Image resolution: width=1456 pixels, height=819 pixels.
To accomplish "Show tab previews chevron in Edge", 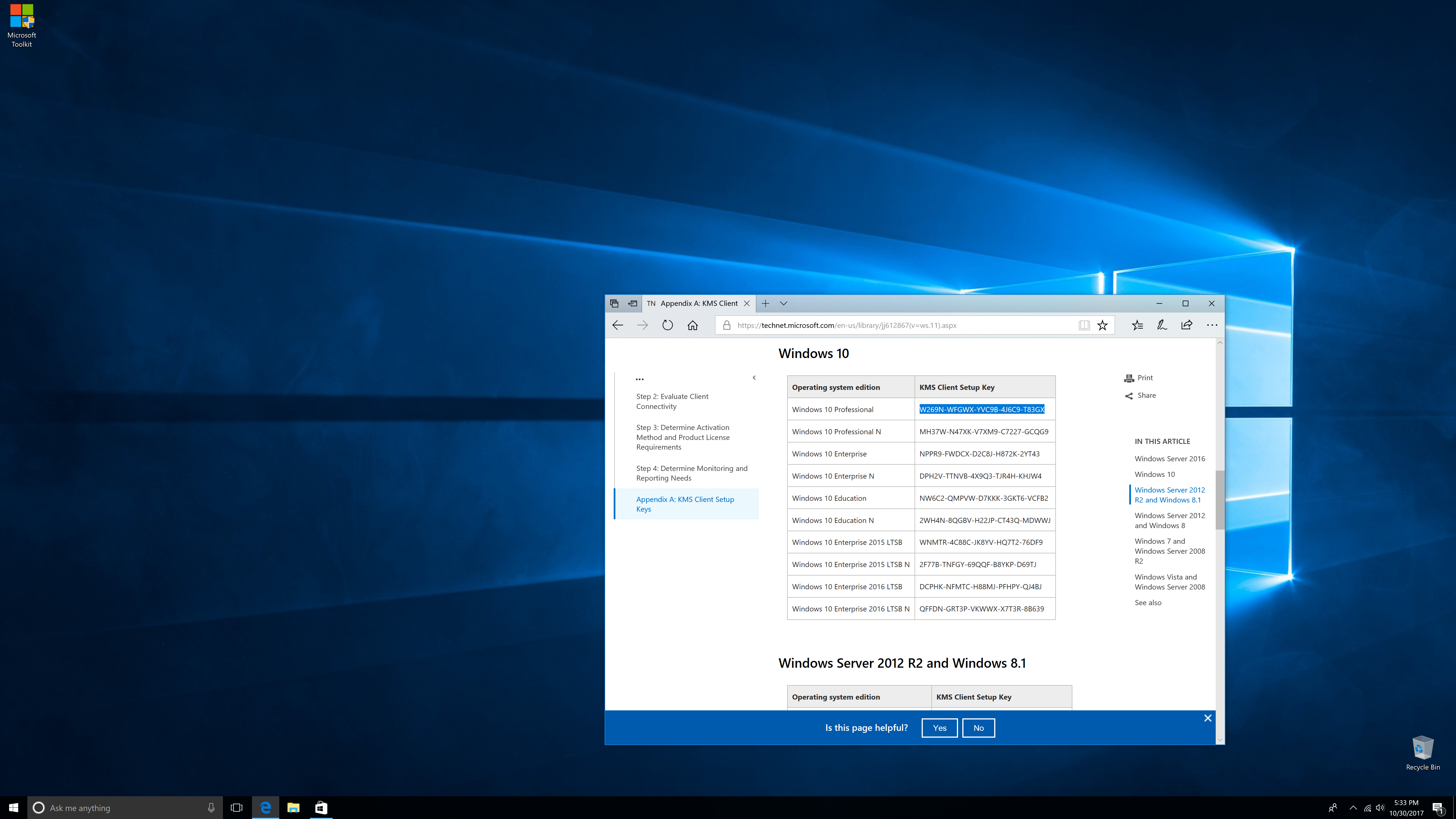I will tap(783, 303).
